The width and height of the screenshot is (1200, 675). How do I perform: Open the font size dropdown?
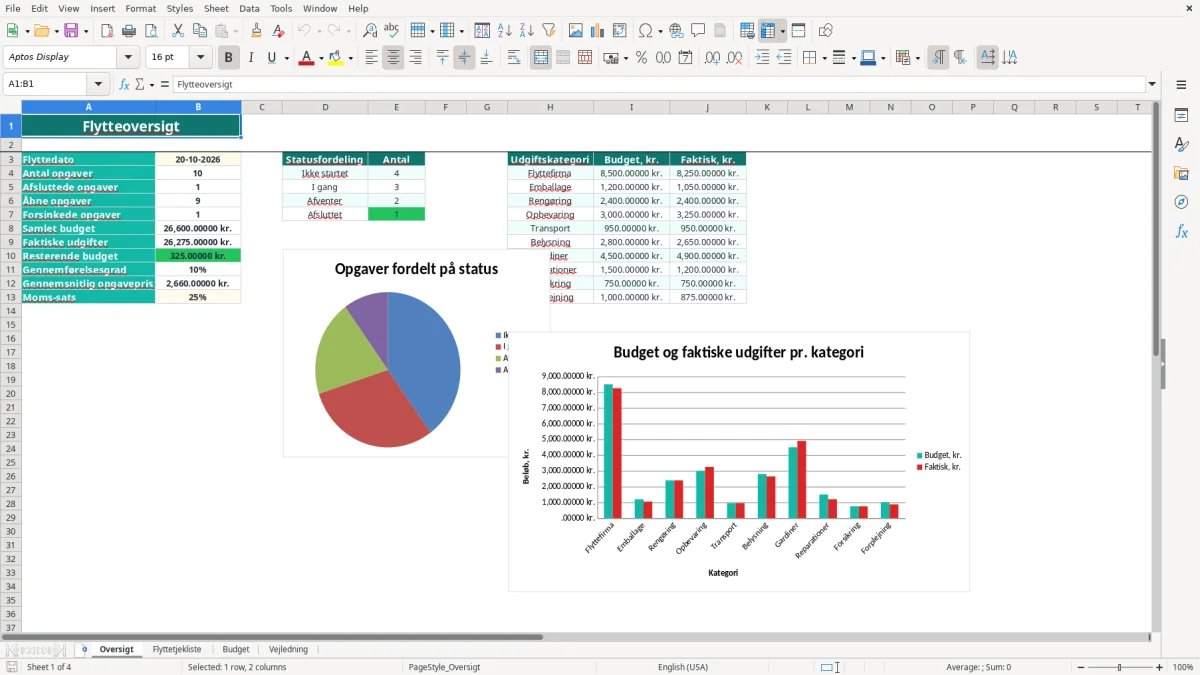coord(201,58)
